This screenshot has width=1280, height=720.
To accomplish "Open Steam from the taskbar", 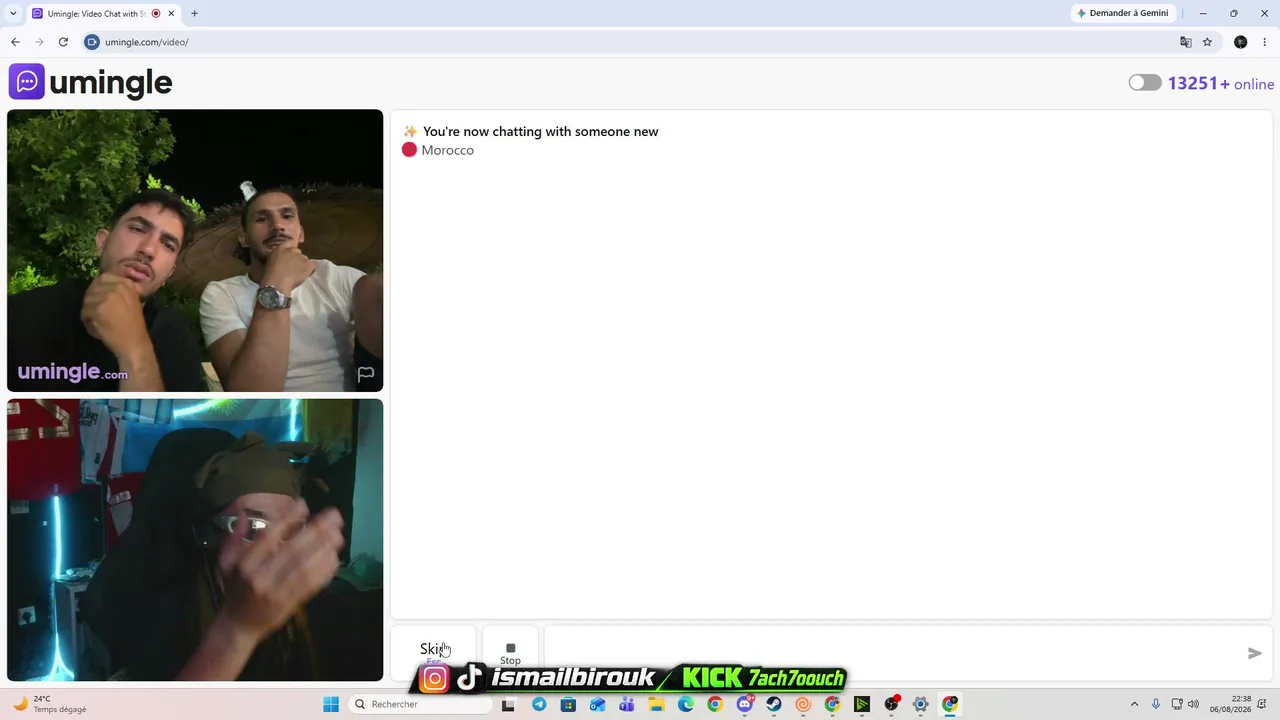I will click(774, 704).
